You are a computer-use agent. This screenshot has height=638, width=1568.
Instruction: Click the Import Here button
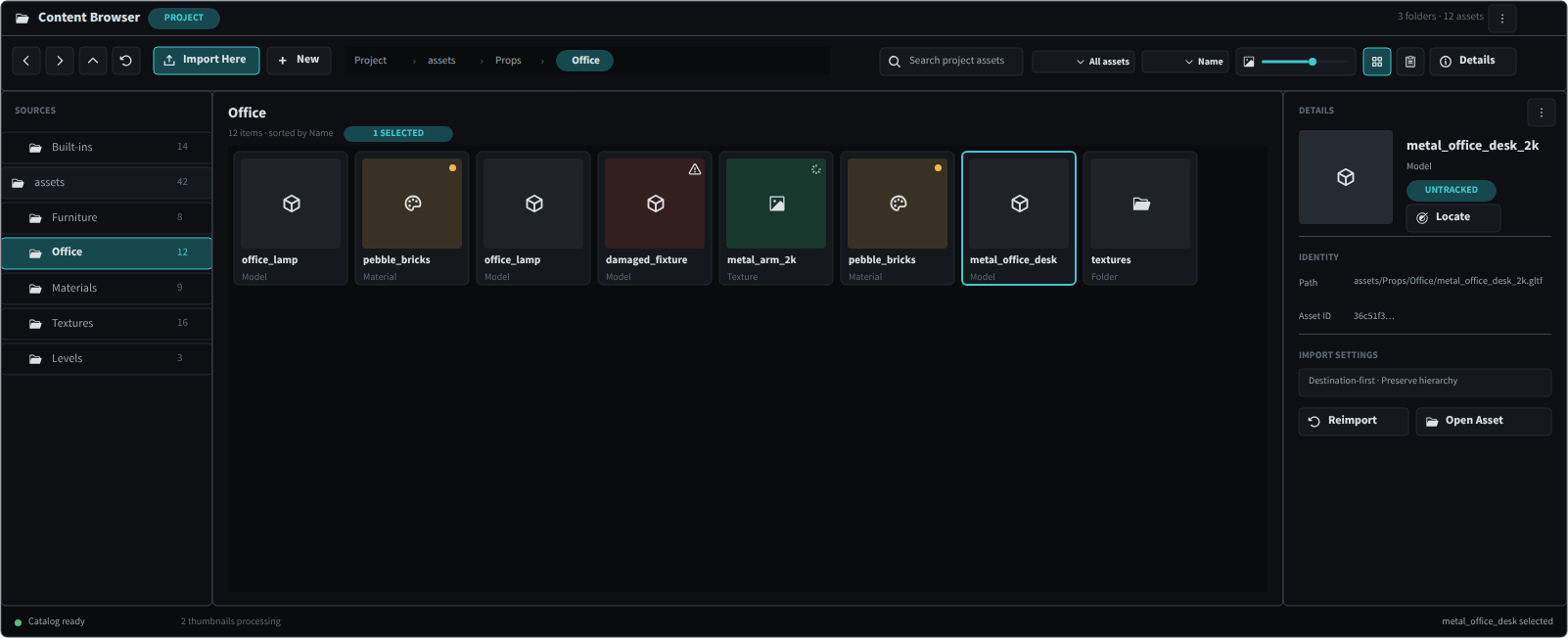[207, 61]
